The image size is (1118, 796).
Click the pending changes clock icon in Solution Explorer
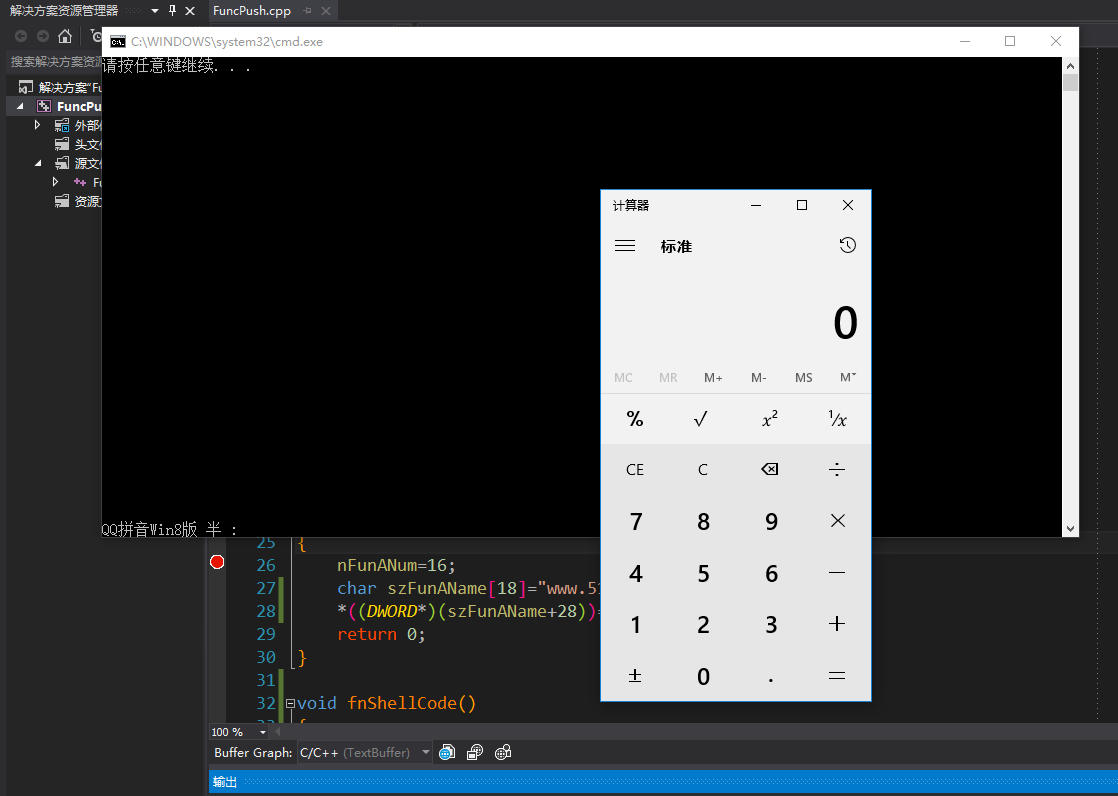coord(96,36)
